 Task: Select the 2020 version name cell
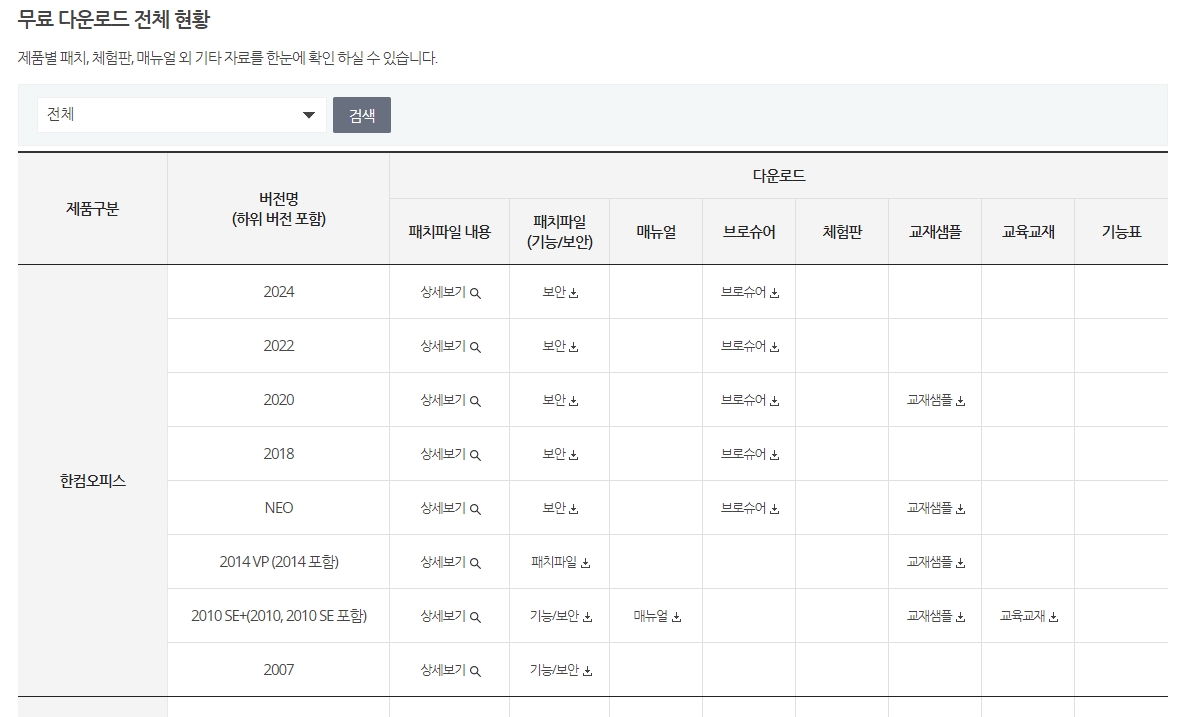279,400
